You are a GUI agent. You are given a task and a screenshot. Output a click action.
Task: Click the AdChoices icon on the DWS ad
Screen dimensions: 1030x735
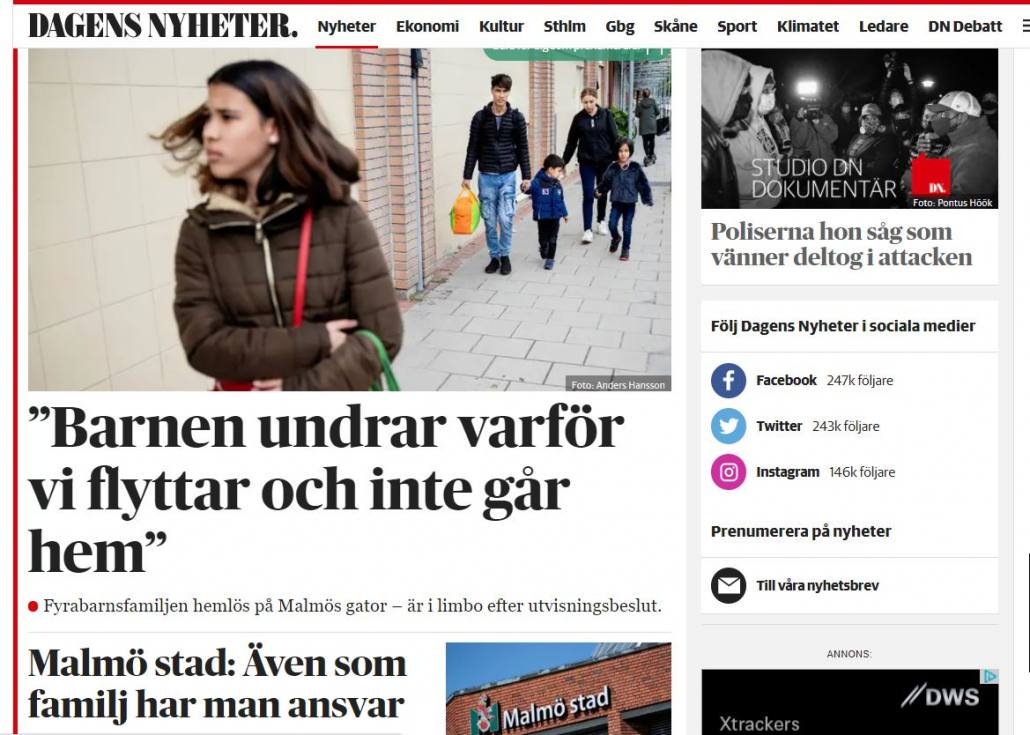pyautogui.click(x=991, y=676)
